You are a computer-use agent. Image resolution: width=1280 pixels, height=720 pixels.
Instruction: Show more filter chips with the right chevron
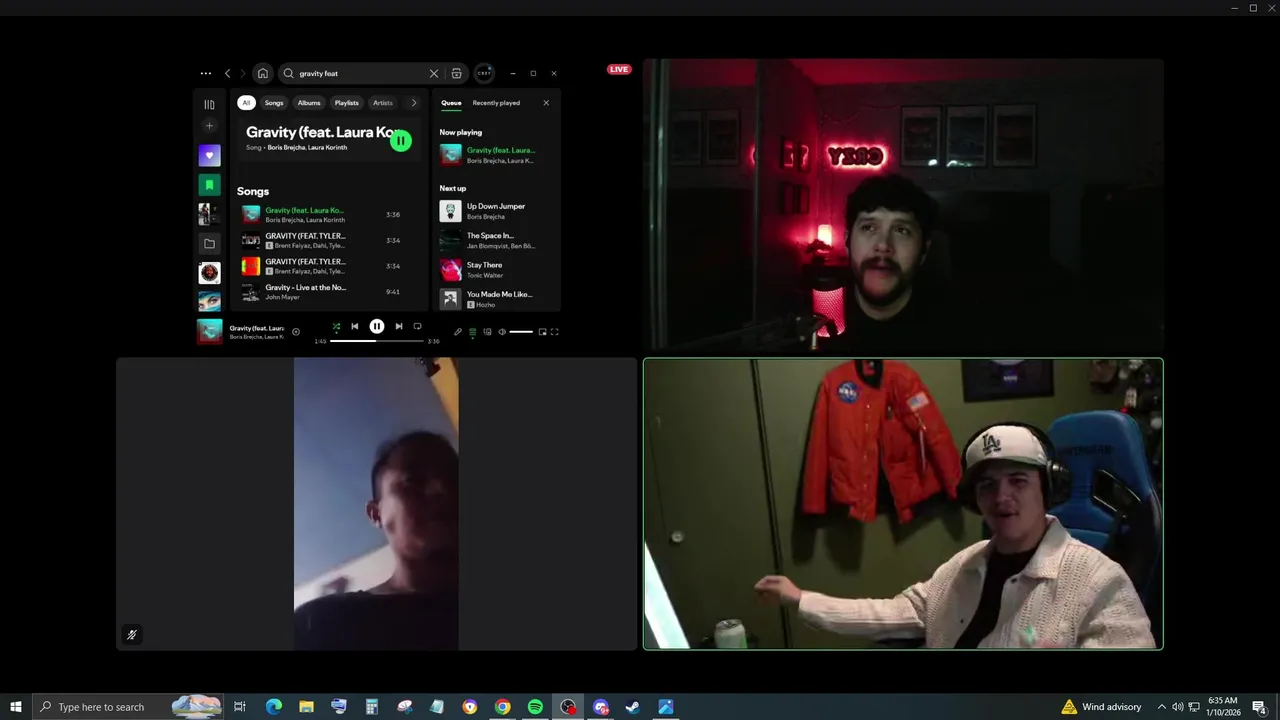point(414,103)
